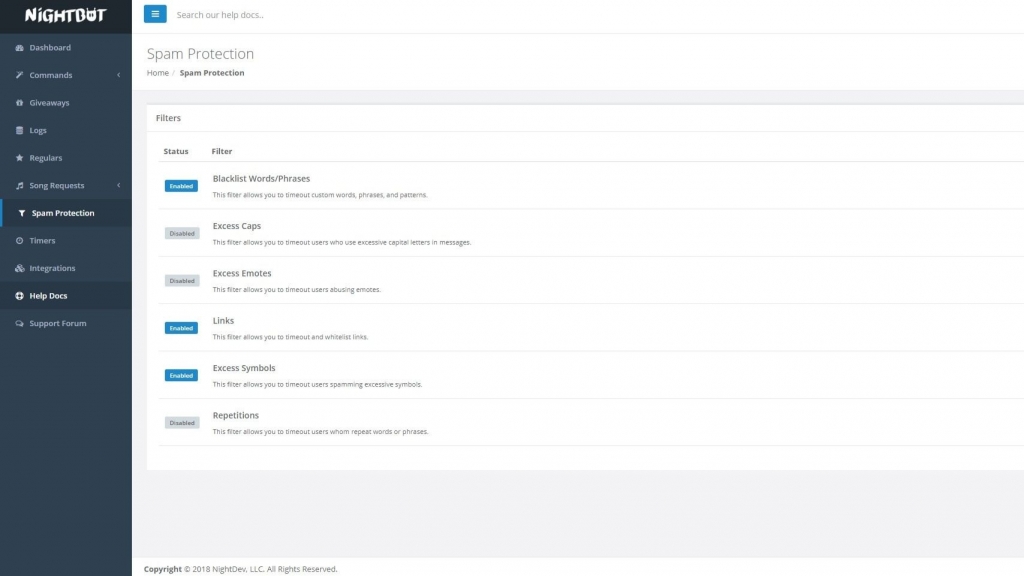1024x576 pixels.
Task: Click the Giveaways icon in sidebar
Action: tap(19, 103)
